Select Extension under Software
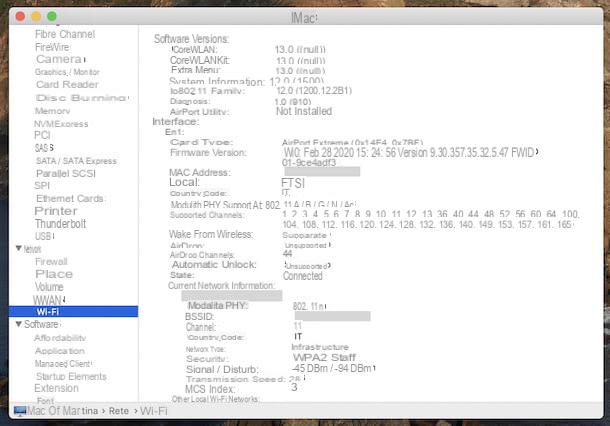This screenshot has width=610, height=426. 56,388
